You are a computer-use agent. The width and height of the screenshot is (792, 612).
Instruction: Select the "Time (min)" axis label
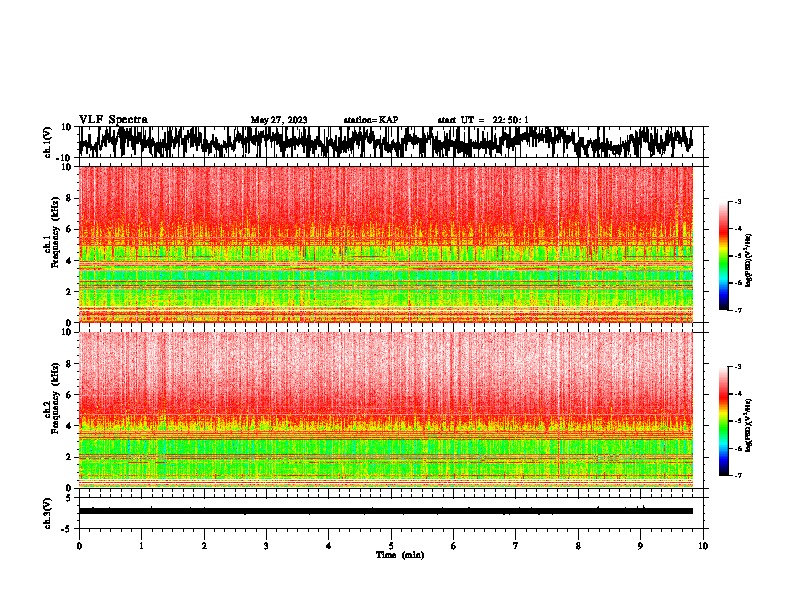(400, 555)
